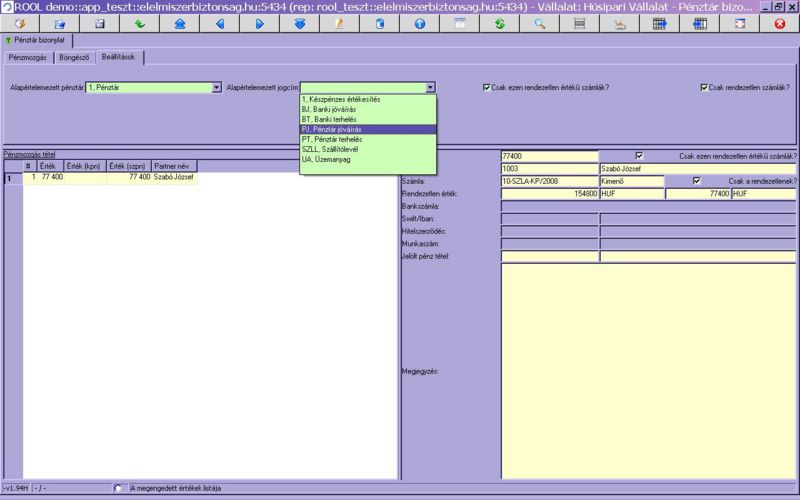800x500 pixels.
Task: Click the pencil edit toolbar icon
Action: [339, 22]
